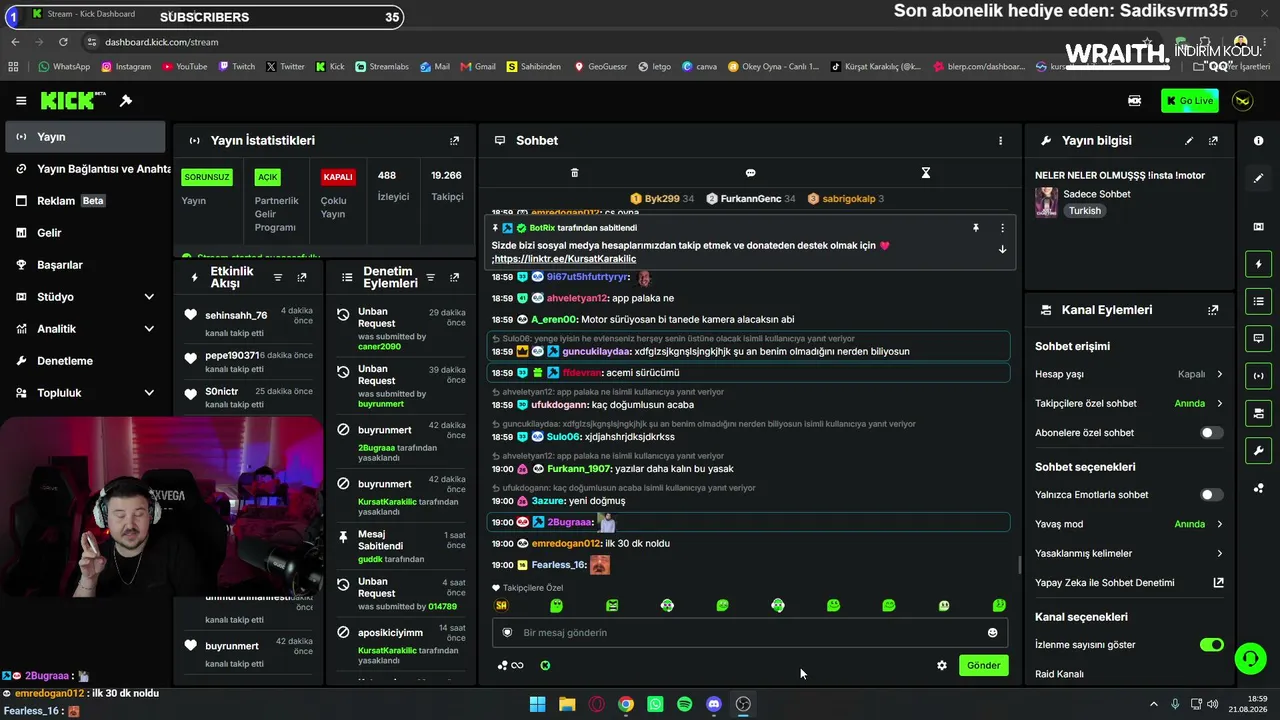Pop out the Denetim Eylemleri panel

point(454,278)
